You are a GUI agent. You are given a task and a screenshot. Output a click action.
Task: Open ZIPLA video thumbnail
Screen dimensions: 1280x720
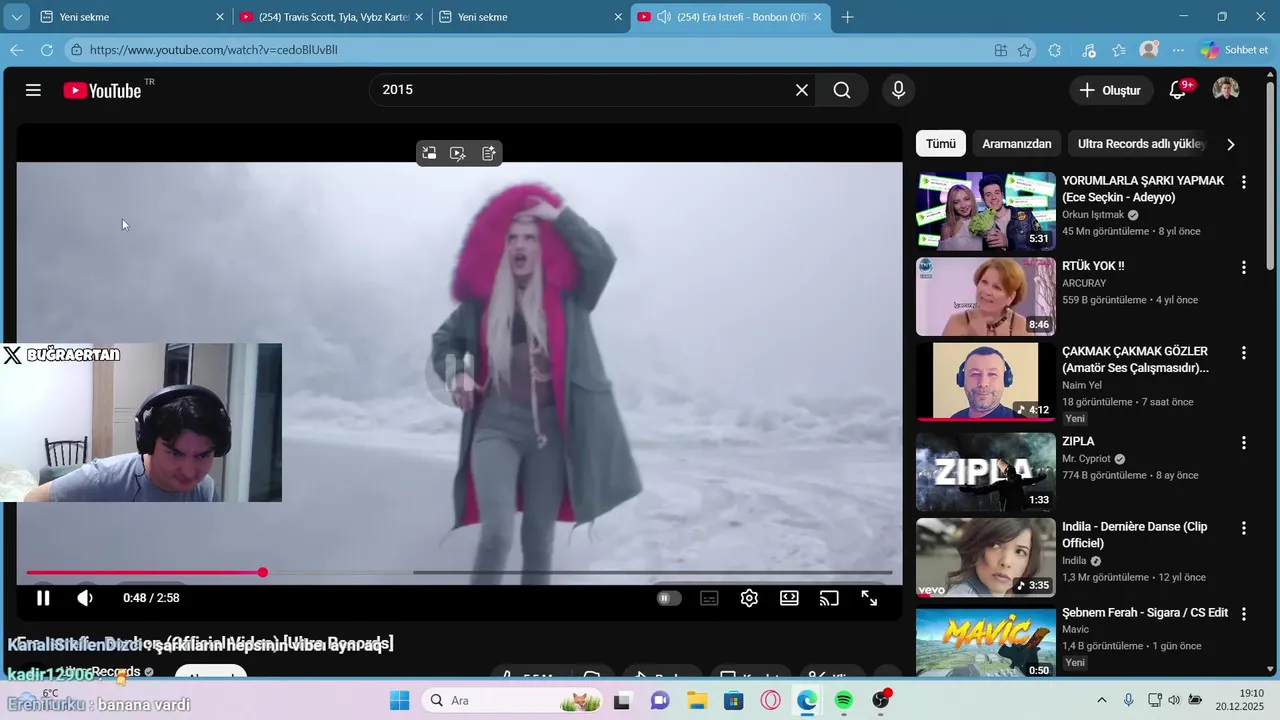pyautogui.click(x=986, y=472)
